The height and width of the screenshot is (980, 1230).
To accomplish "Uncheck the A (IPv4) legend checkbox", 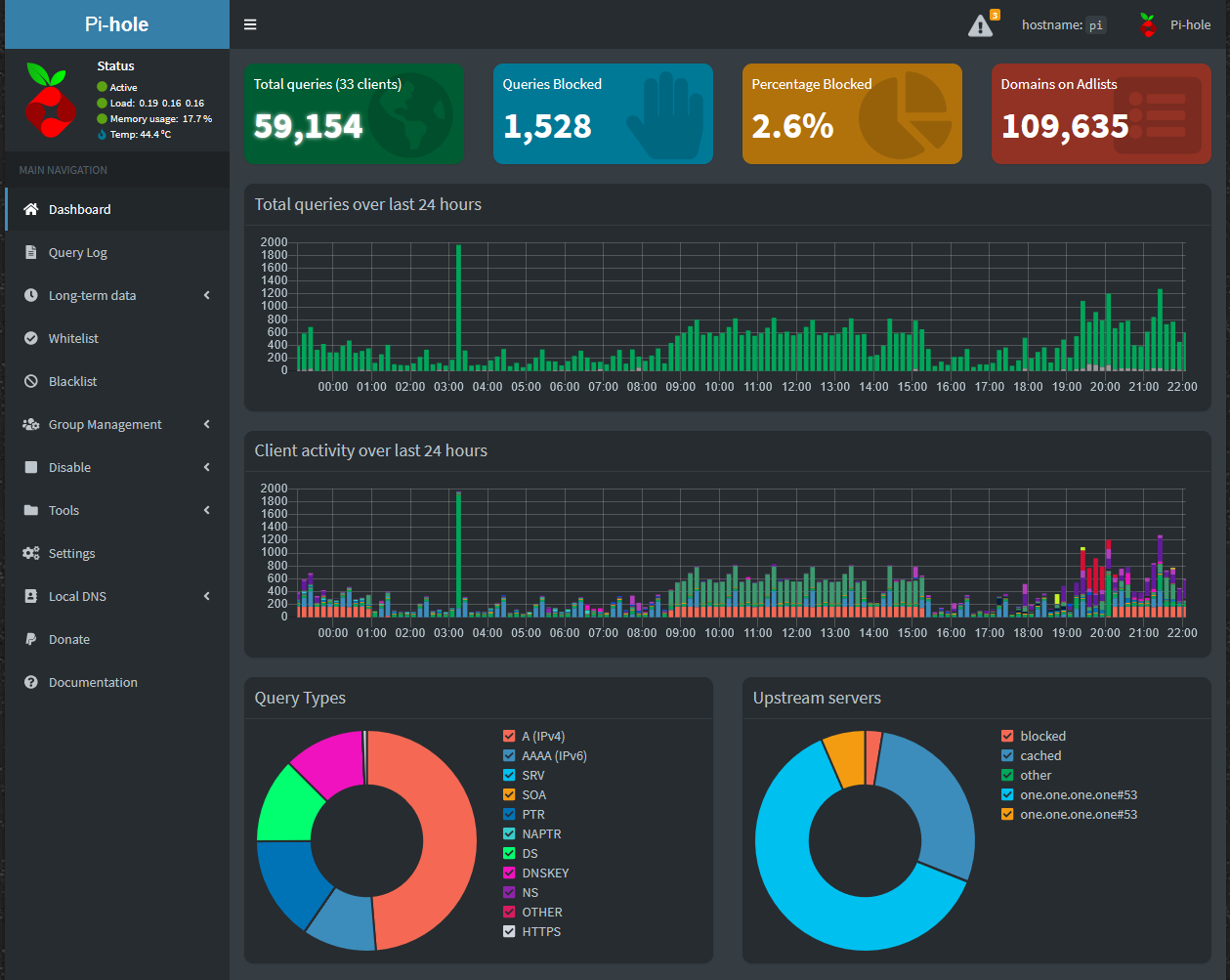I will click(x=509, y=736).
